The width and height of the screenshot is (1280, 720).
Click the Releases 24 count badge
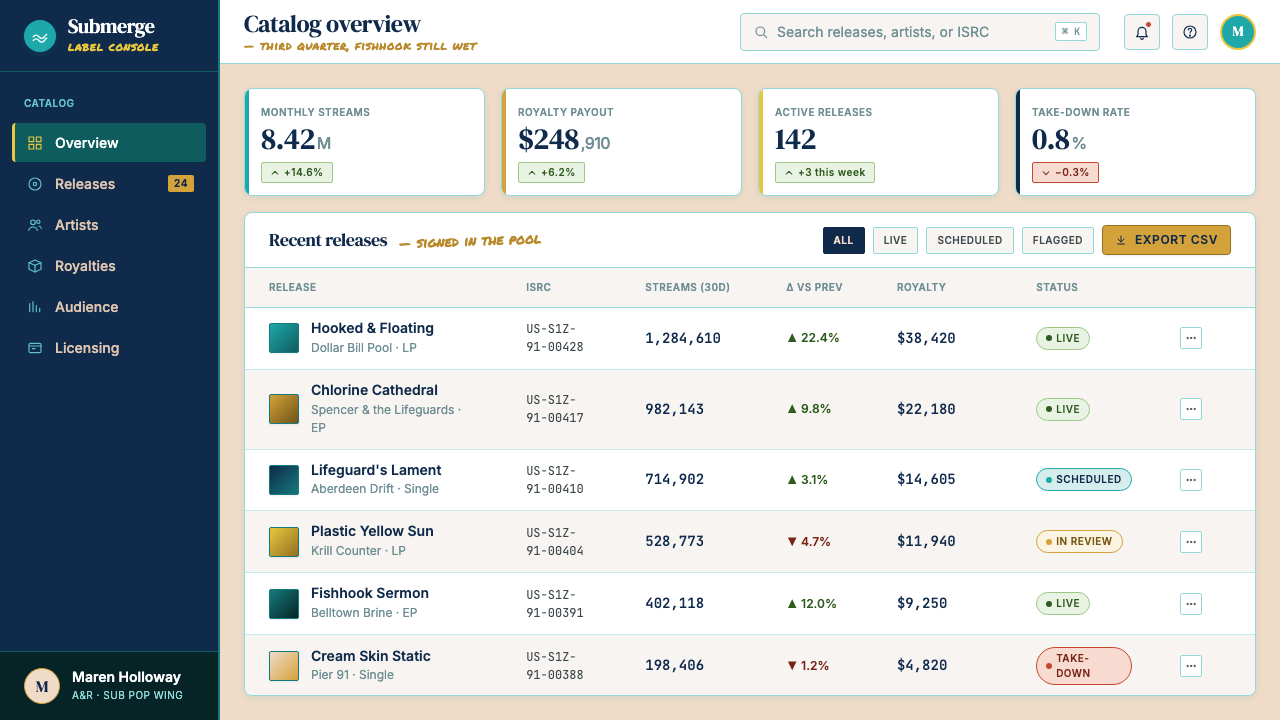pos(181,183)
